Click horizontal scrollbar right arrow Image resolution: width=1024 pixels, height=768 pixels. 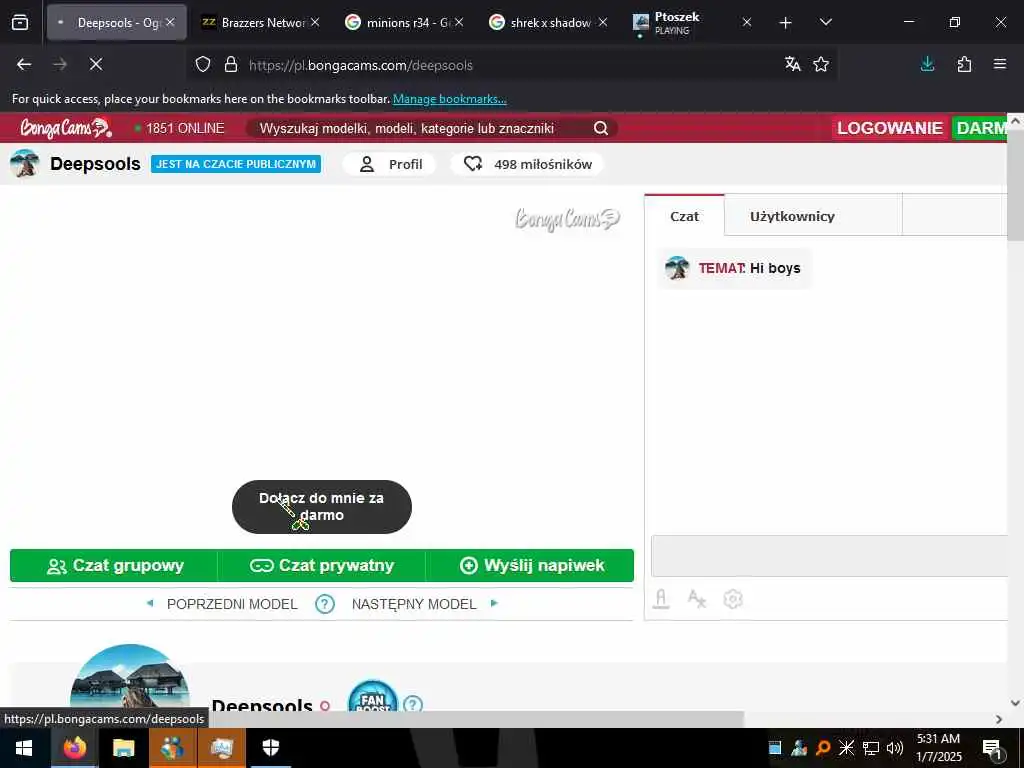(999, 719)
